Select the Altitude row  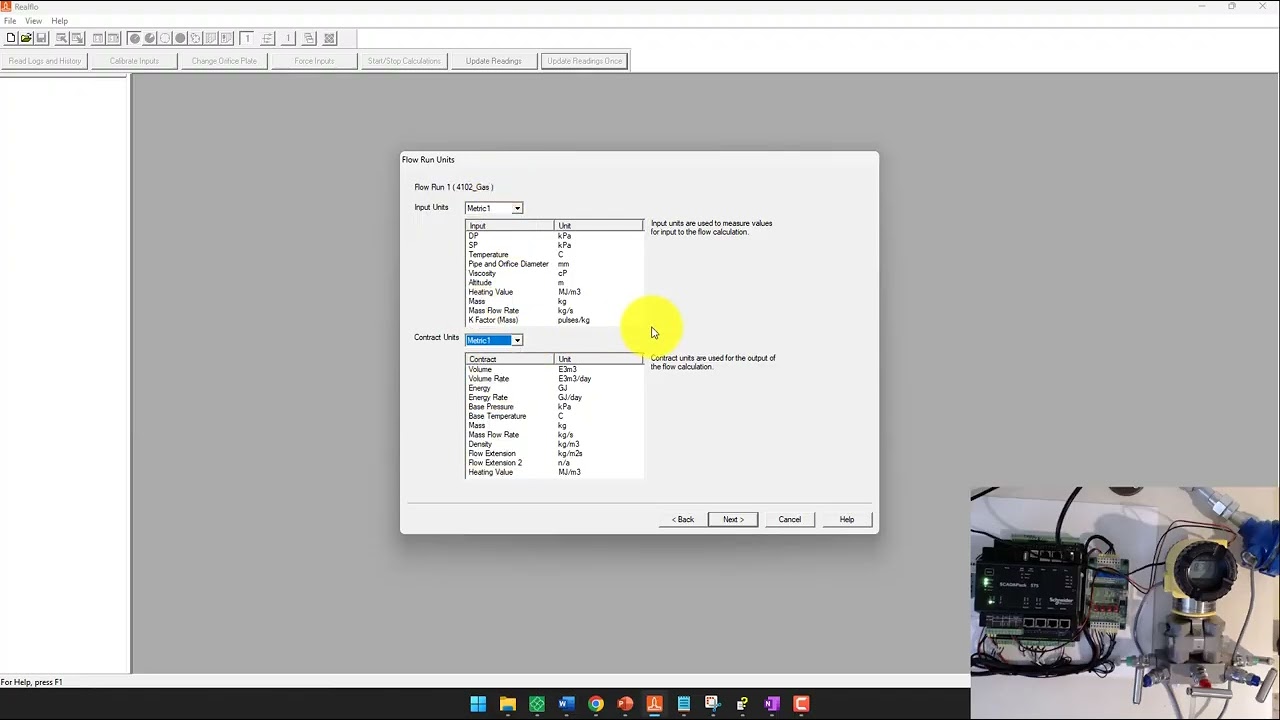click(554, 283)
